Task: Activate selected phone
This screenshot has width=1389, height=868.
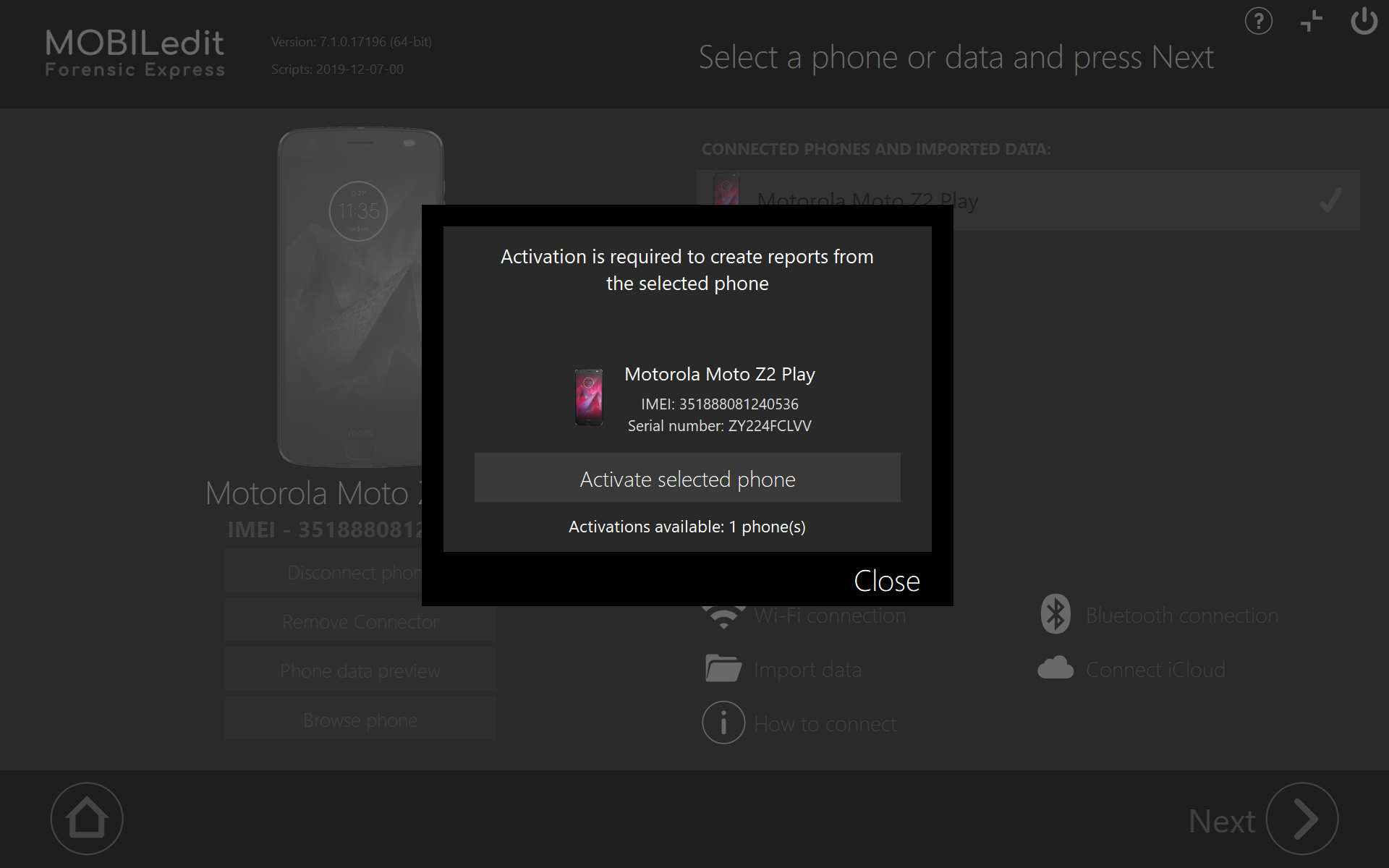Action: pos(687,477)
